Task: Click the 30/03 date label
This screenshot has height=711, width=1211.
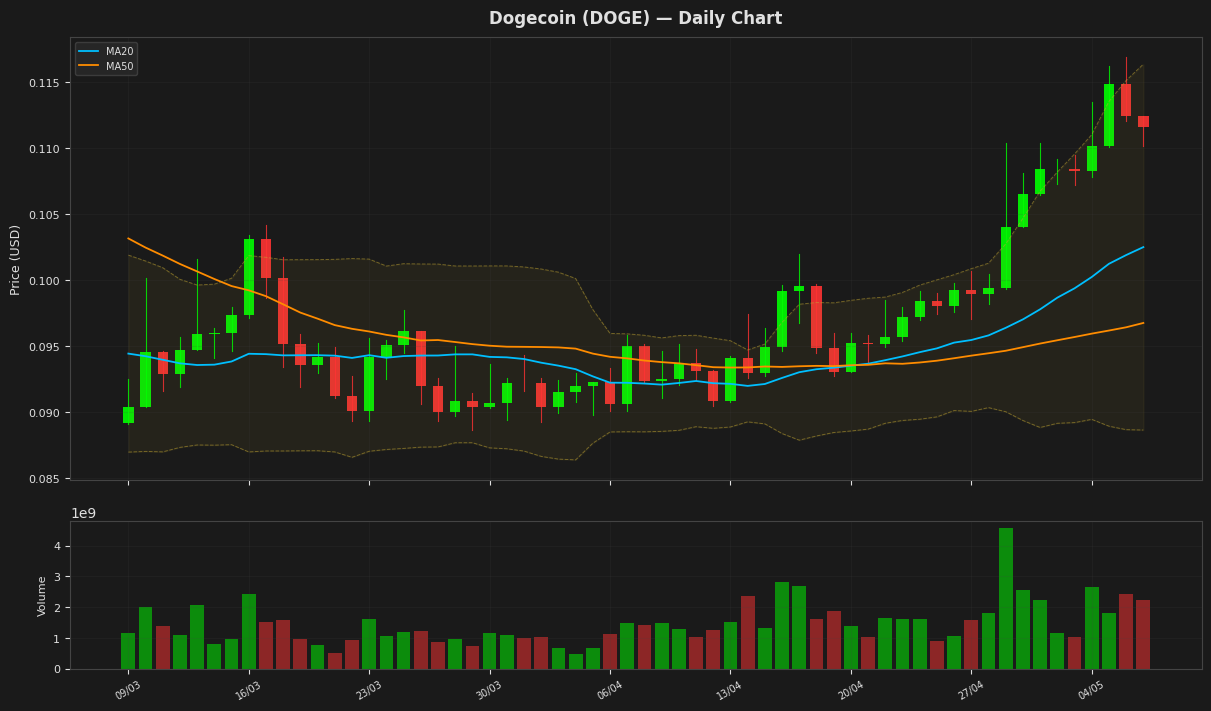Action: [x=489, y=690]
